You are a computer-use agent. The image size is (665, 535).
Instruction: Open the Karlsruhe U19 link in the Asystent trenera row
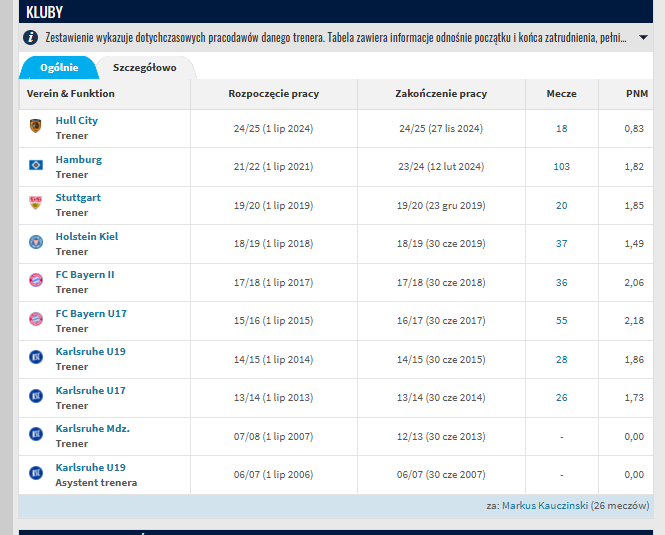tap(91, 468)
